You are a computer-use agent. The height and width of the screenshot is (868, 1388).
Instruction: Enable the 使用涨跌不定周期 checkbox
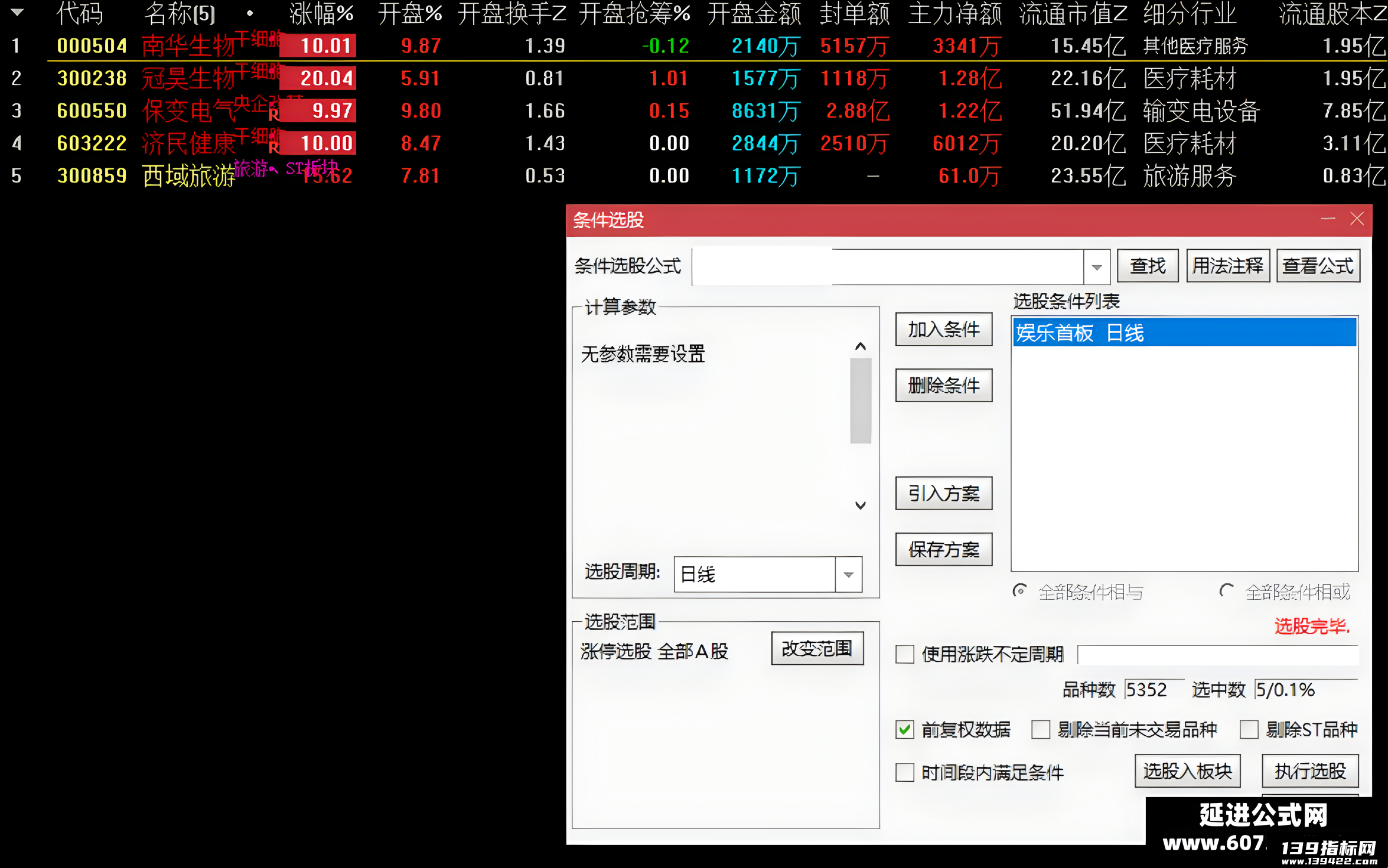coord(905,654)
